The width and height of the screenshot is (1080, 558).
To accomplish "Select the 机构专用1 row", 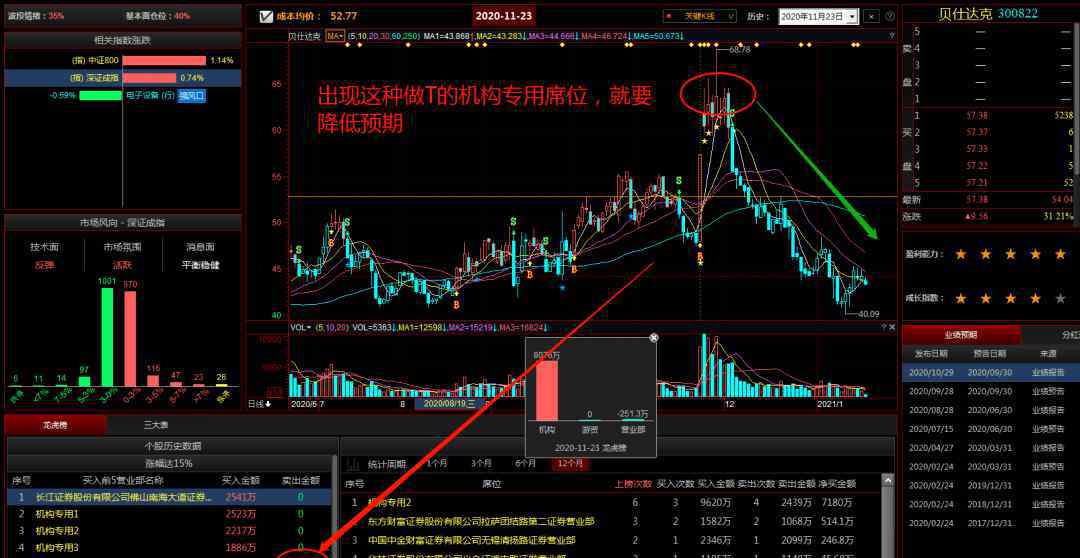I will coord(169,514).
